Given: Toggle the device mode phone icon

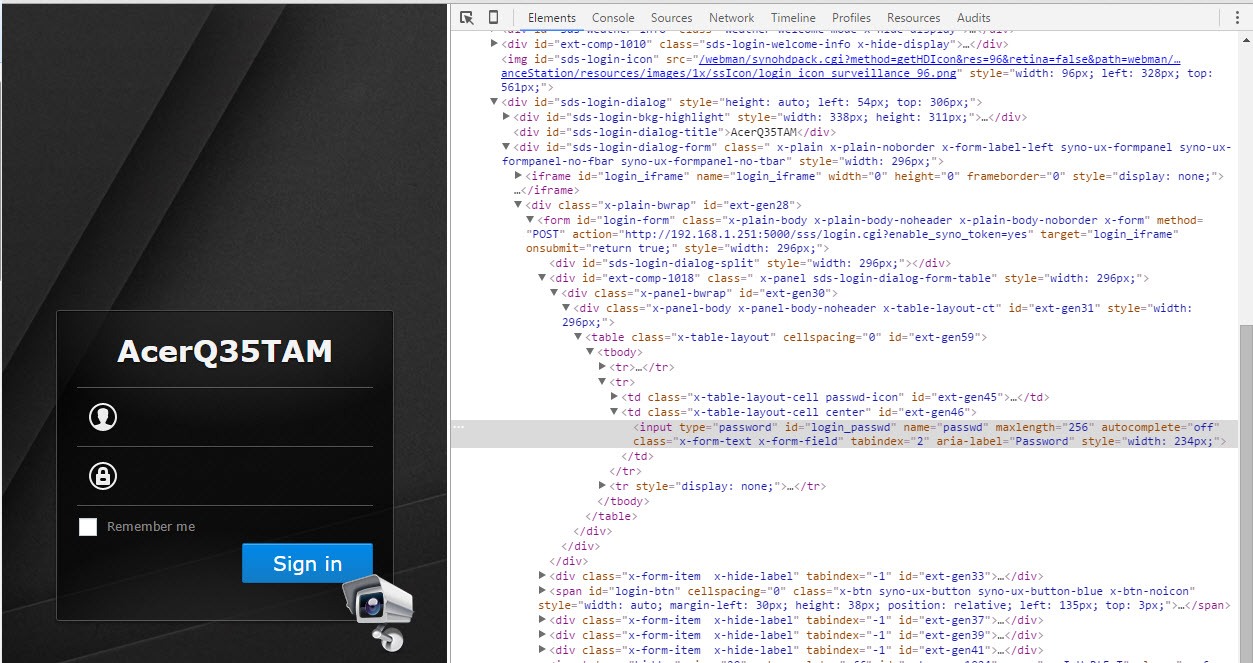Looking at the screenshot, I should 493,17.
